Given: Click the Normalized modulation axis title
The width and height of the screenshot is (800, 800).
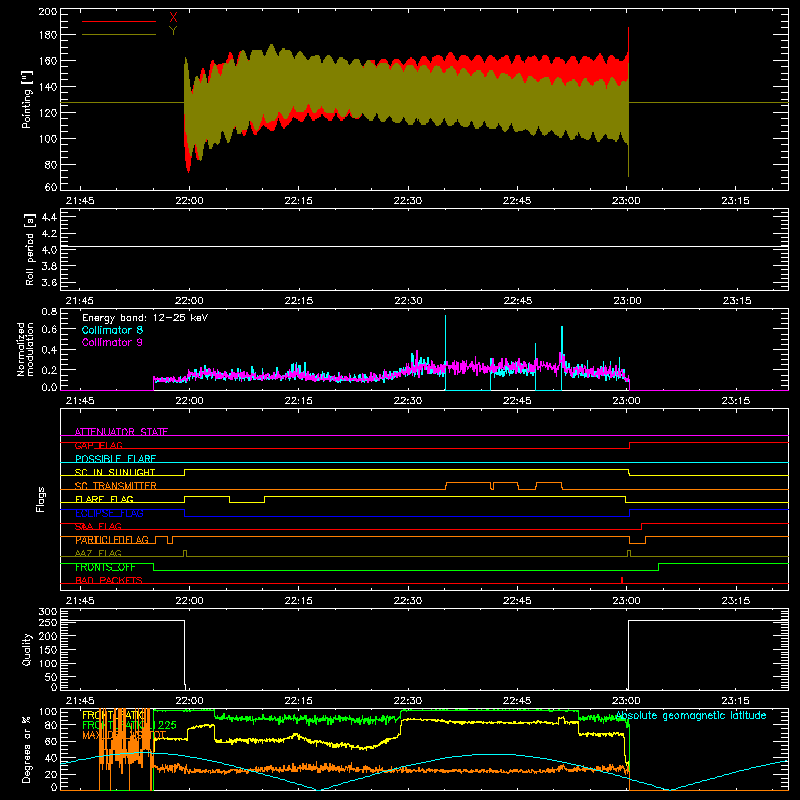Looking at the screenshot, I should (x=26, y=349).
